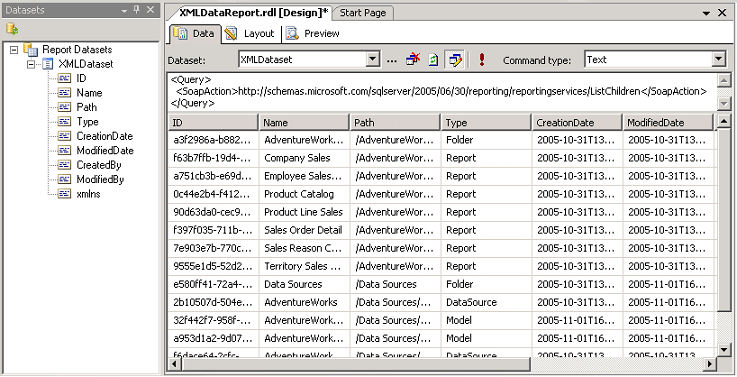Image resolution: width=737 pixels, height=377 pixels.
Task: Click the Refresh fields toolbar icon
Action: pyautogui.click(x=433, y=60)
